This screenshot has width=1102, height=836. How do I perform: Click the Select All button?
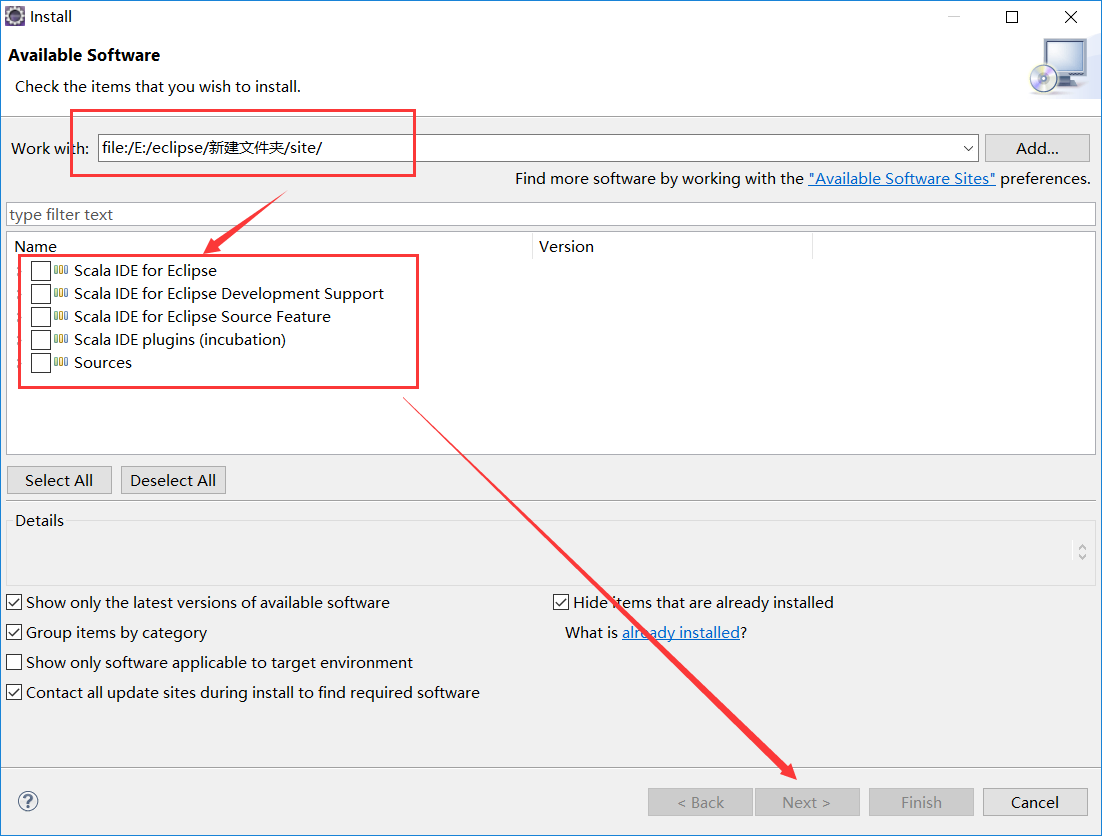(59, 481)
